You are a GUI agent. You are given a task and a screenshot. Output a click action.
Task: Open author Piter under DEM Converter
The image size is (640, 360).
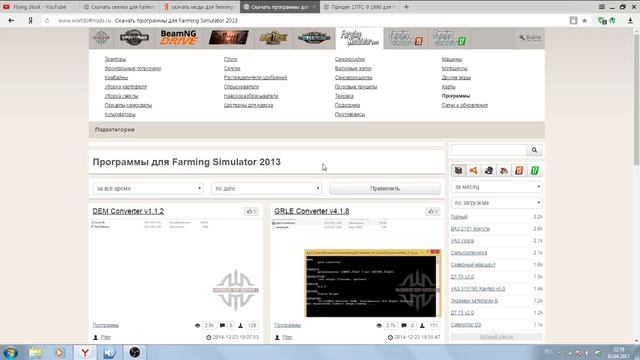[x=106, y=338]
